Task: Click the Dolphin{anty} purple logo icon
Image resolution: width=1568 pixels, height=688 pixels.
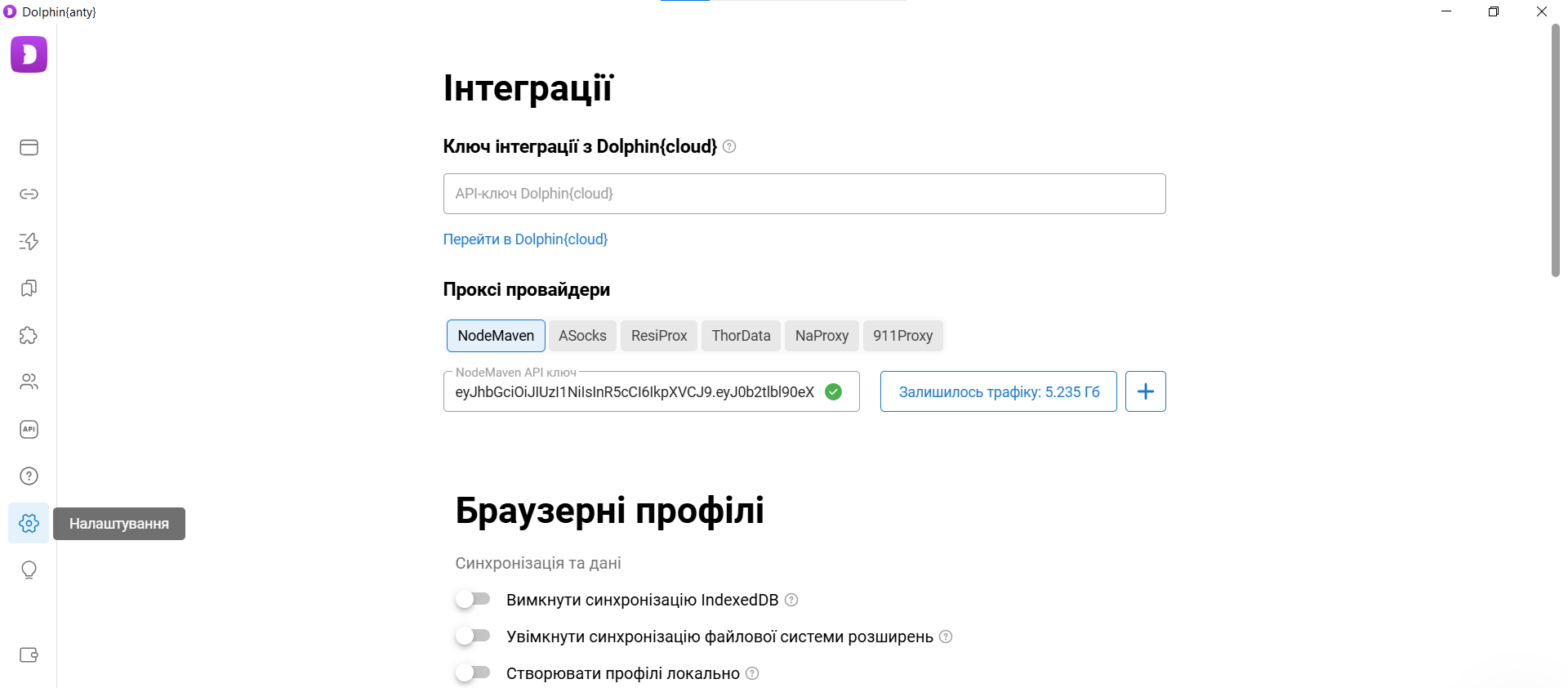Action: coord(29,55)
